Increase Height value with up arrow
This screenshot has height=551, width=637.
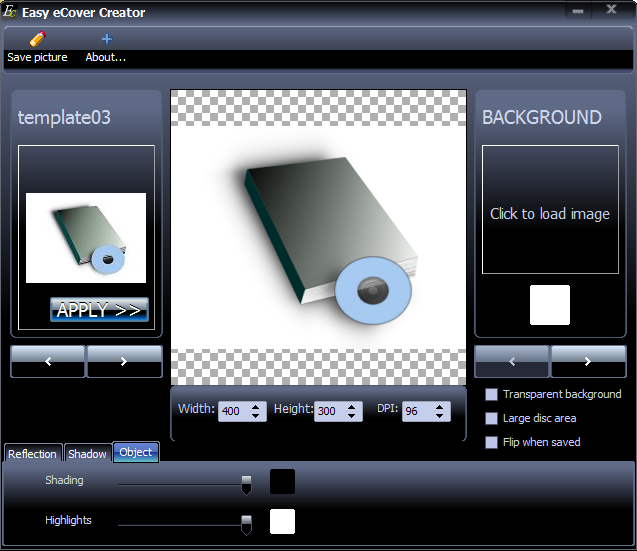[x=352, y=407]
